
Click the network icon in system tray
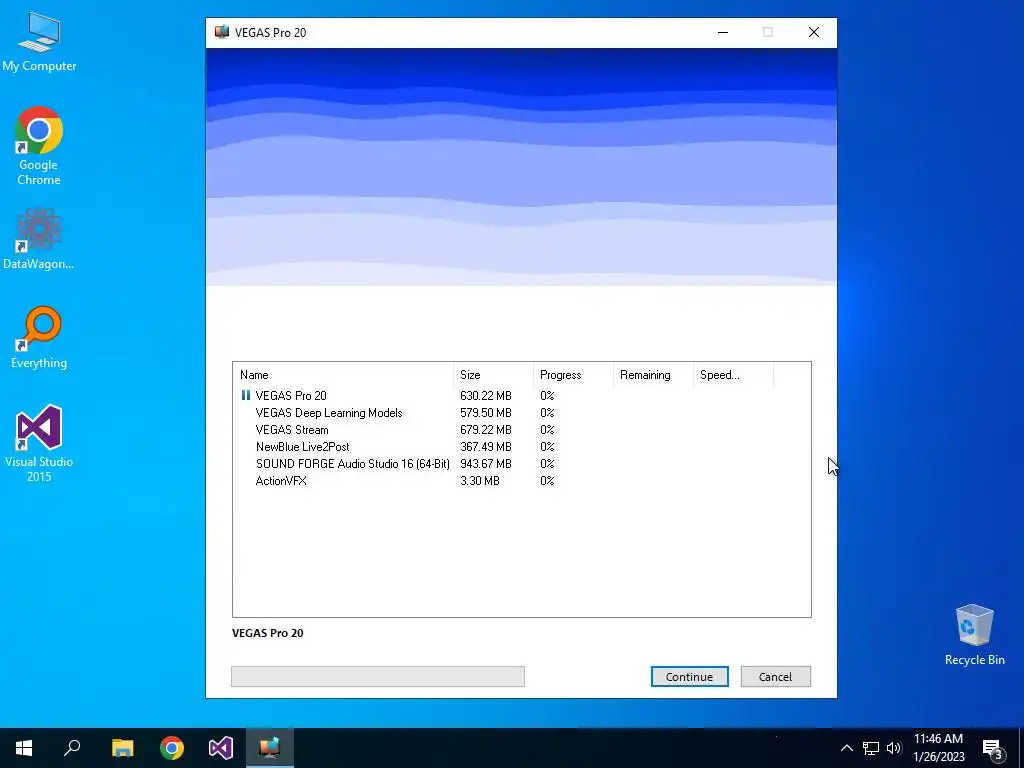click(871, 748)
